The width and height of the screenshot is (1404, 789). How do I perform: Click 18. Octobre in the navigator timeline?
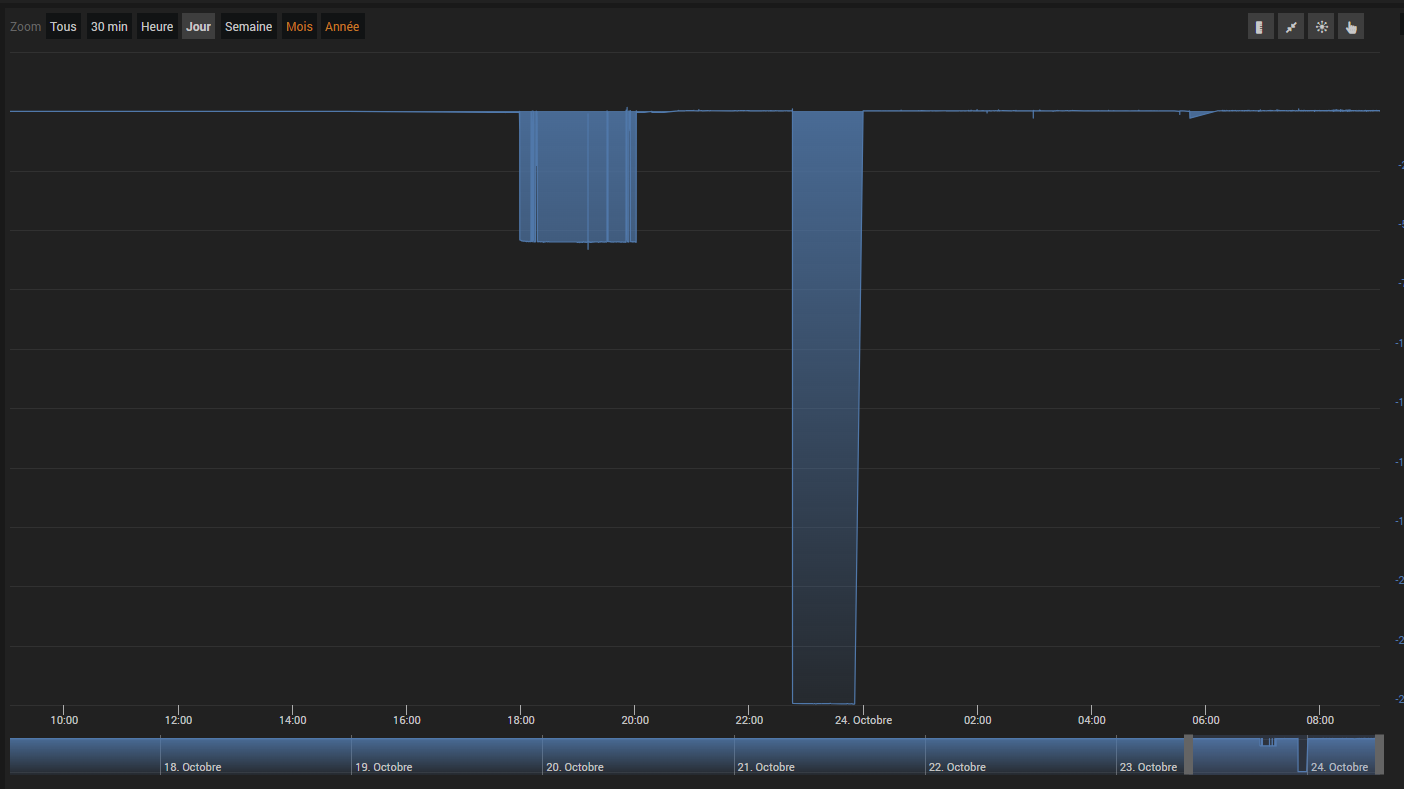click(x=192, y=767)
